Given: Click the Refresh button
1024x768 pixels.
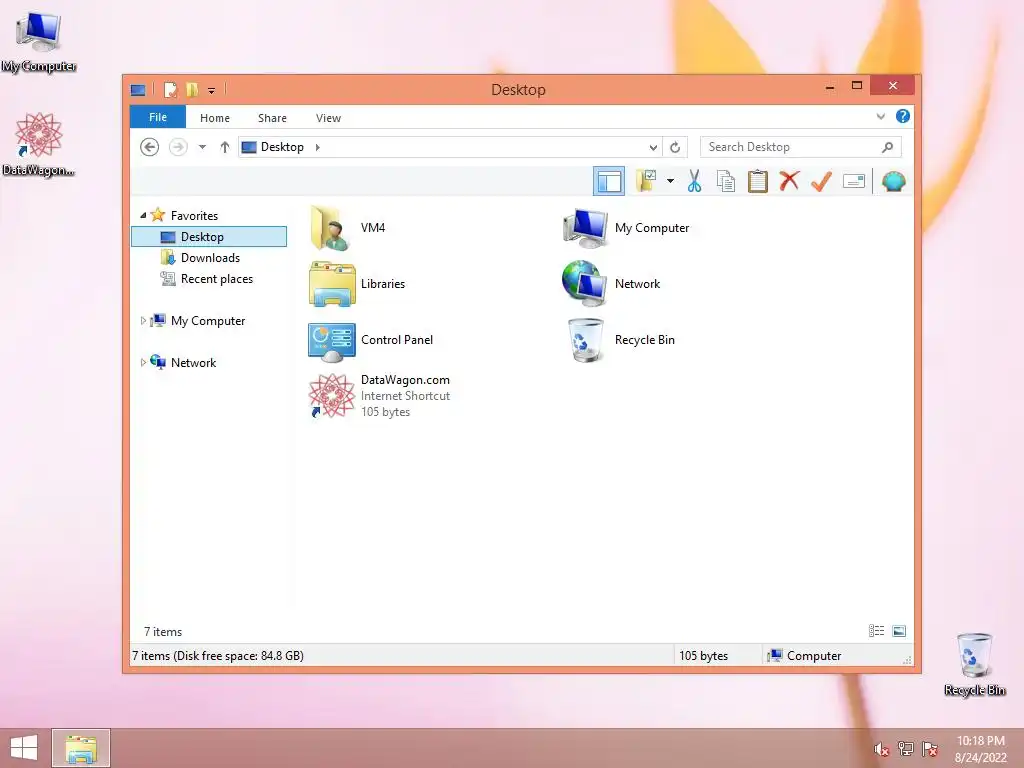Looking at the screenshot, I should [x=675, y=148].
